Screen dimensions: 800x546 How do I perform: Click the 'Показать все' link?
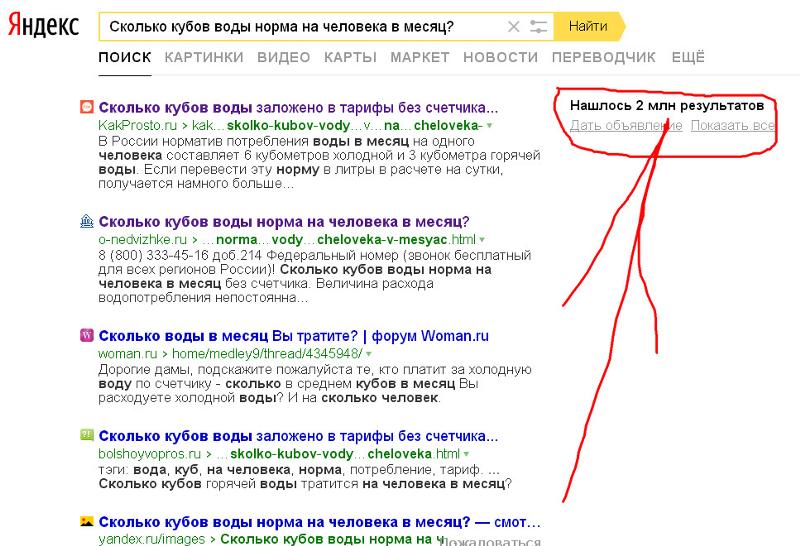733,126
